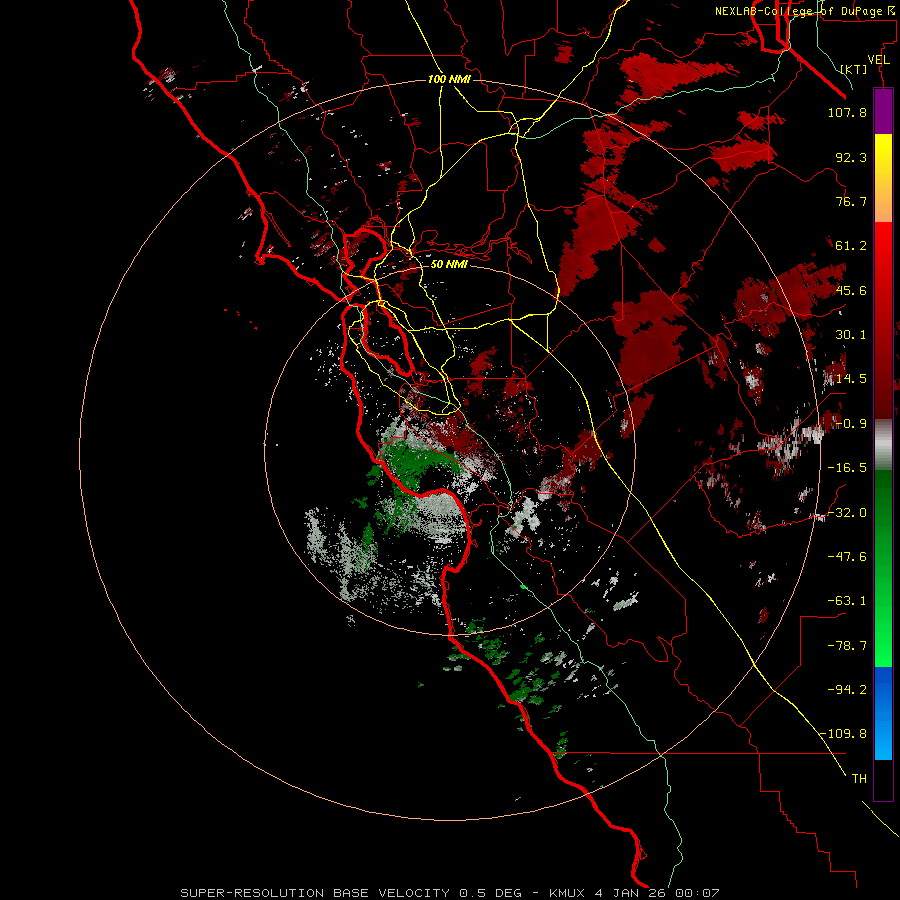The width and height of the screenshot is (900, 900).
Task: Click the gray near-zero segment of the color bar
Action: pos(883,443)
